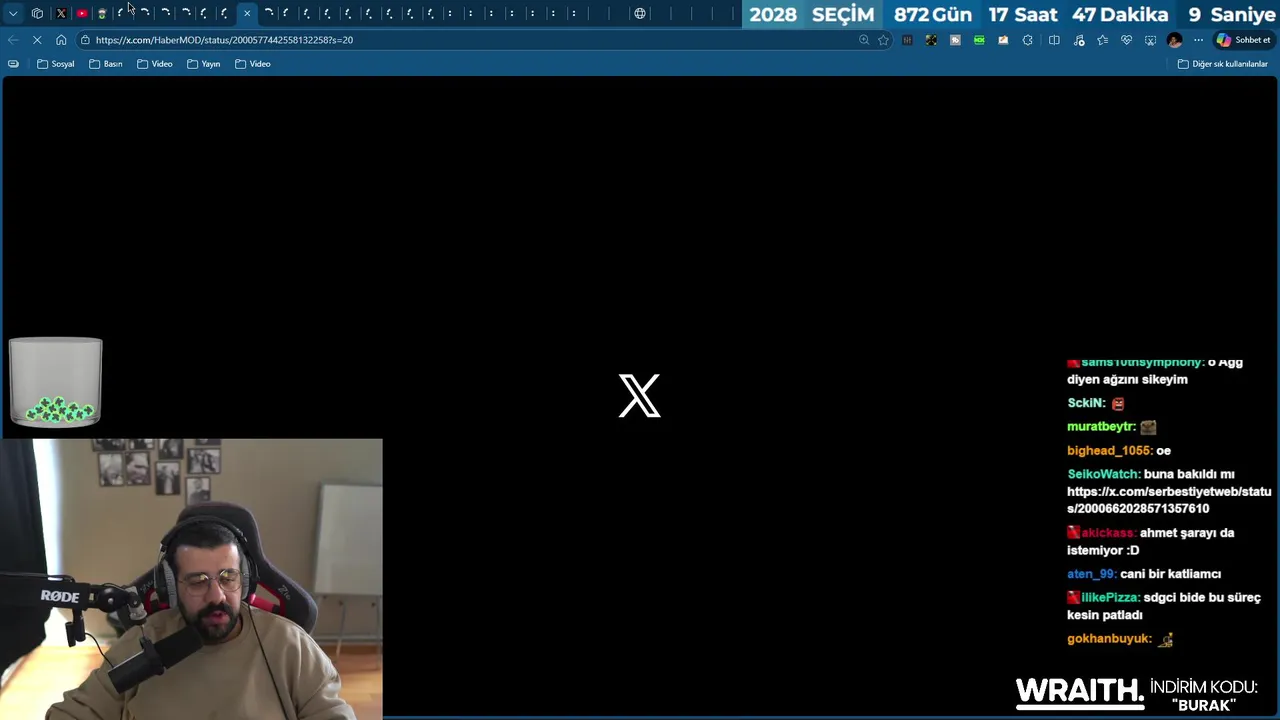Open the Sosyal bookmarks folder
This screenshot has height=720, width=1280.
[x=55, y=64]
